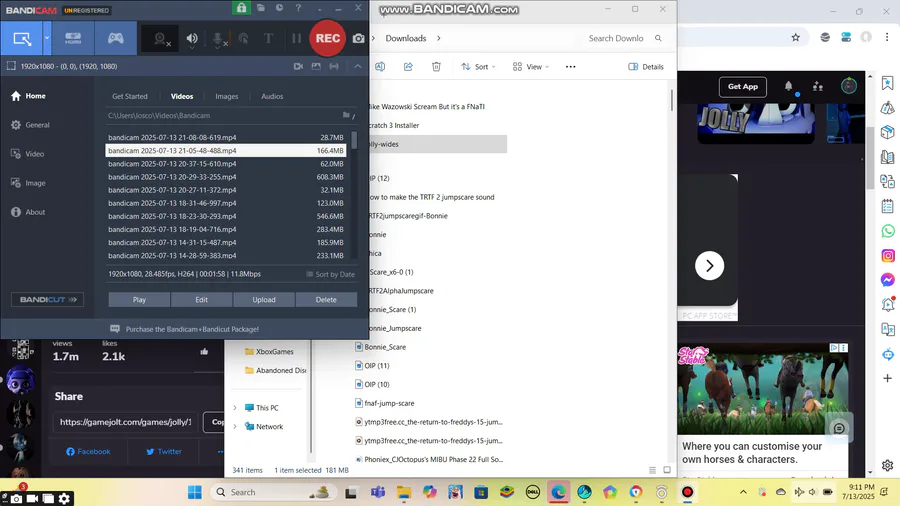Click next arrow on Game Jolt carousel
This screenshot has width=900, height=506.
709,266
